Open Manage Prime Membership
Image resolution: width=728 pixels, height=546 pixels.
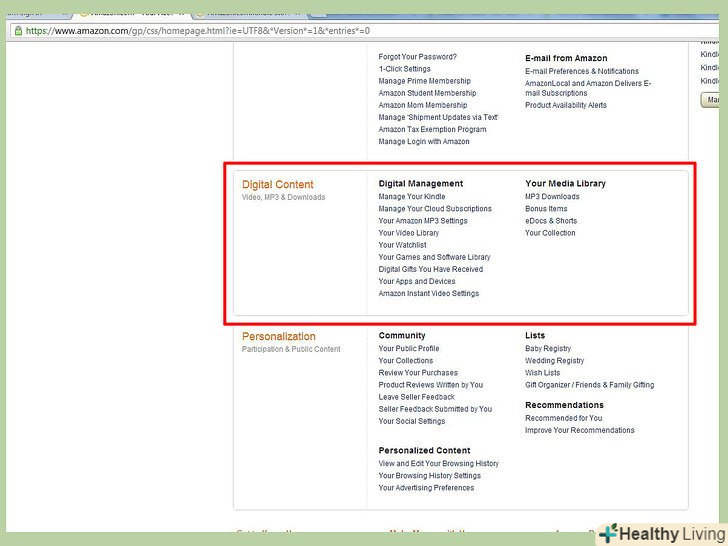pyautogui.click(x=424, y=81)
